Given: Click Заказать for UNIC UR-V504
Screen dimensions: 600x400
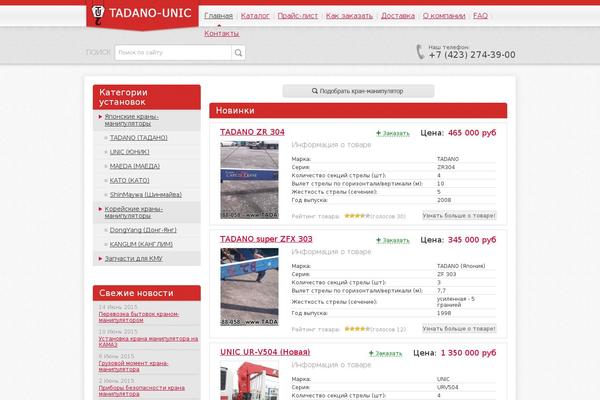Looking at the screenshot, I should pos(385,353).
